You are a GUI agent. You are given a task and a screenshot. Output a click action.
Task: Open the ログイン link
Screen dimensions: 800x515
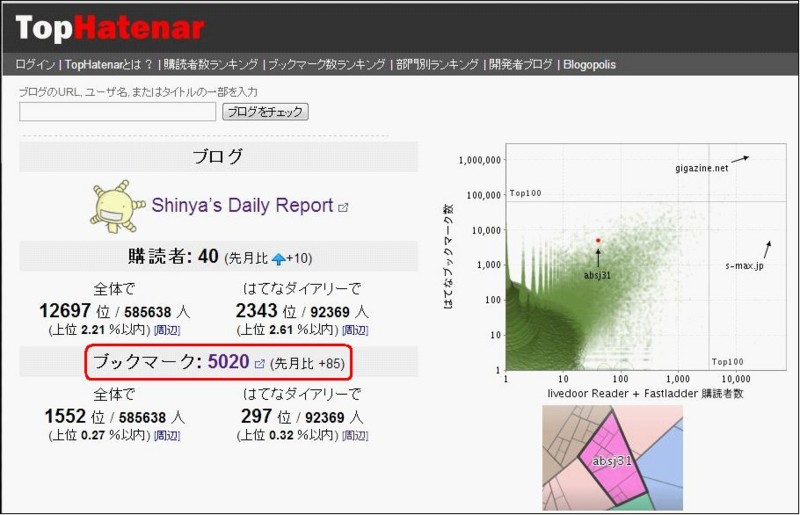point(35,65)
